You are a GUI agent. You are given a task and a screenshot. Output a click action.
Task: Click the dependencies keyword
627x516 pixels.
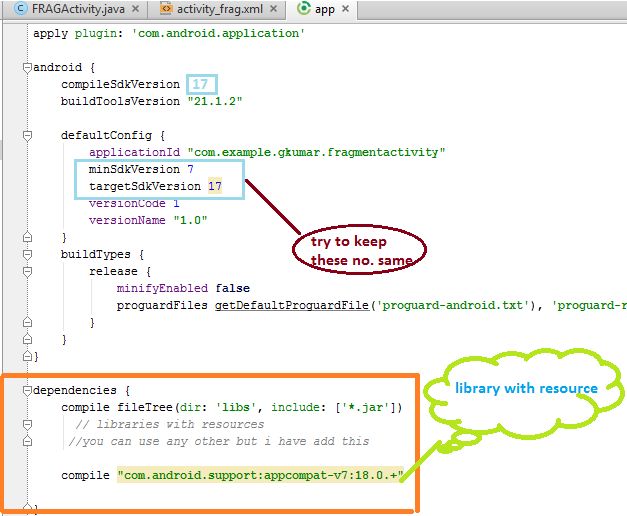(x=75, y=390)
